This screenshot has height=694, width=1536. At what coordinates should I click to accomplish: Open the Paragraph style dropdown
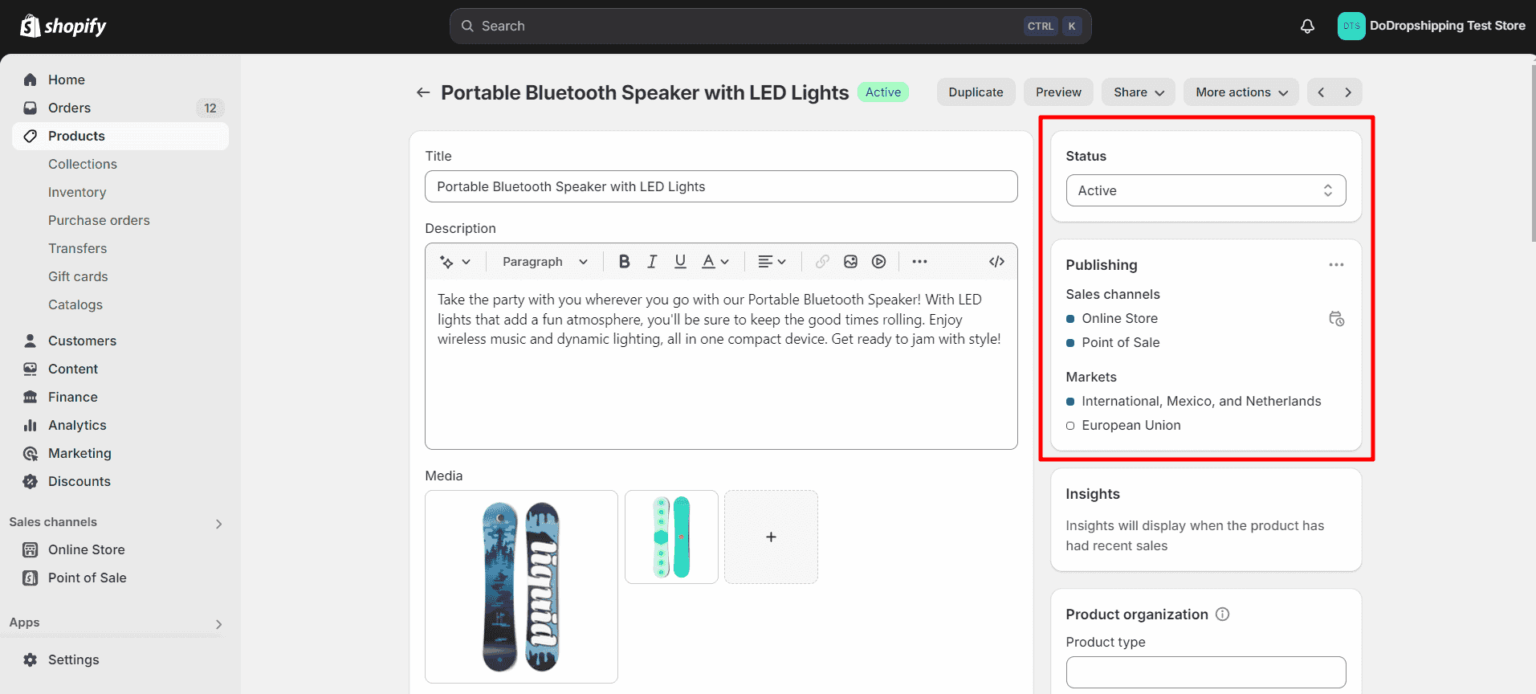coord(545,261)
